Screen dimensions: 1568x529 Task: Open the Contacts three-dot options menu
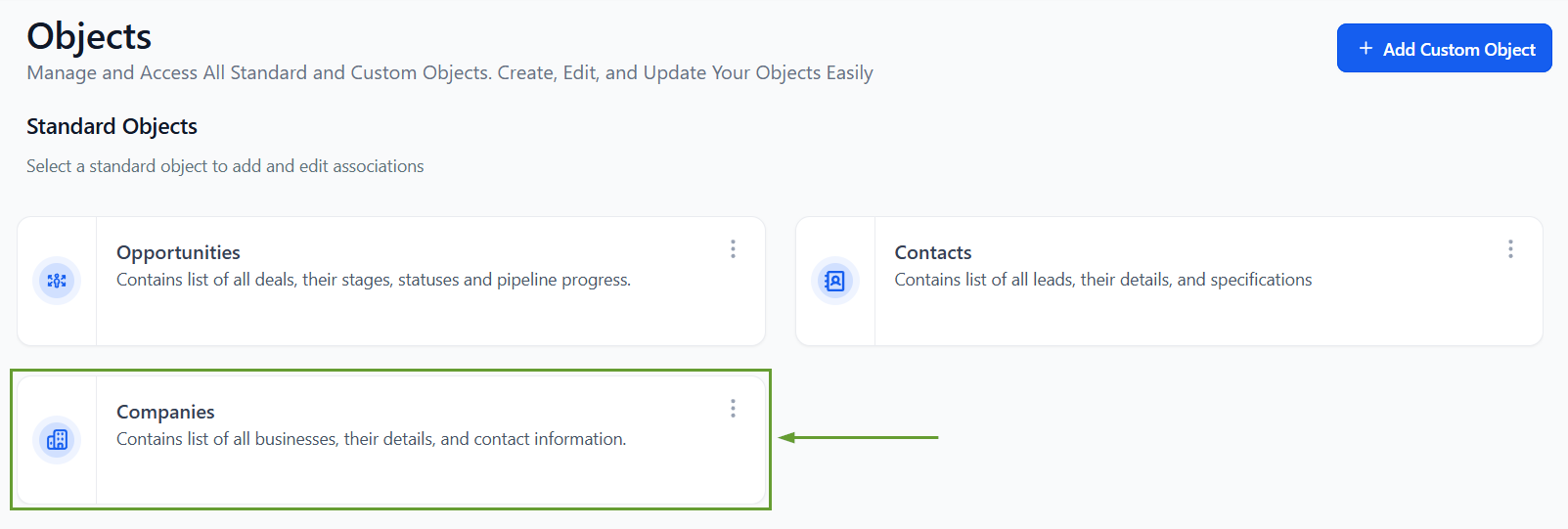[1510, 249]
